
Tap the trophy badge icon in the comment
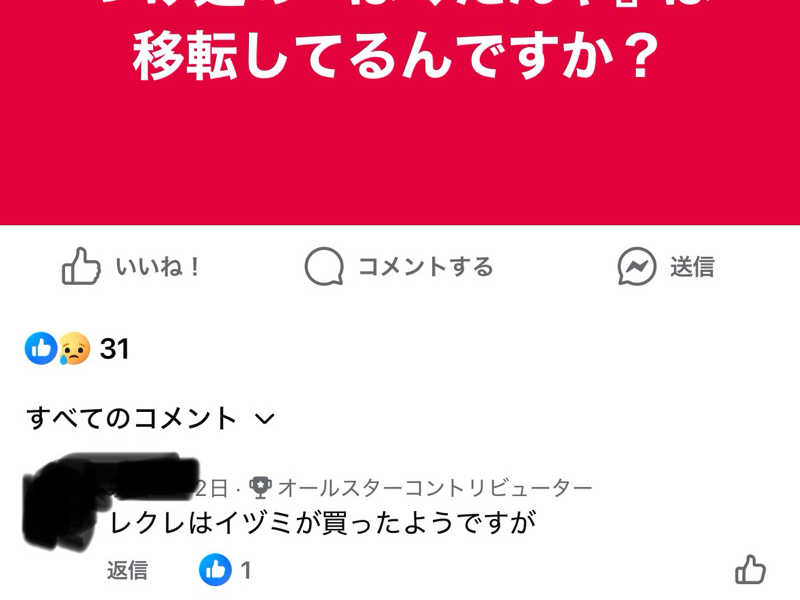260,488
